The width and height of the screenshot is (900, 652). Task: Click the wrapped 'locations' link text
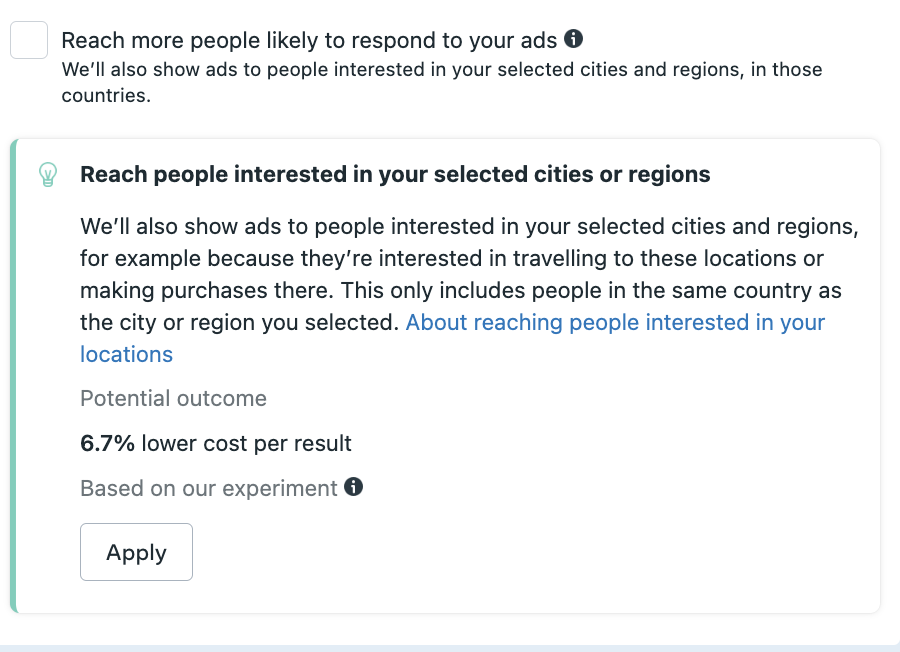(x=126, y=355)
